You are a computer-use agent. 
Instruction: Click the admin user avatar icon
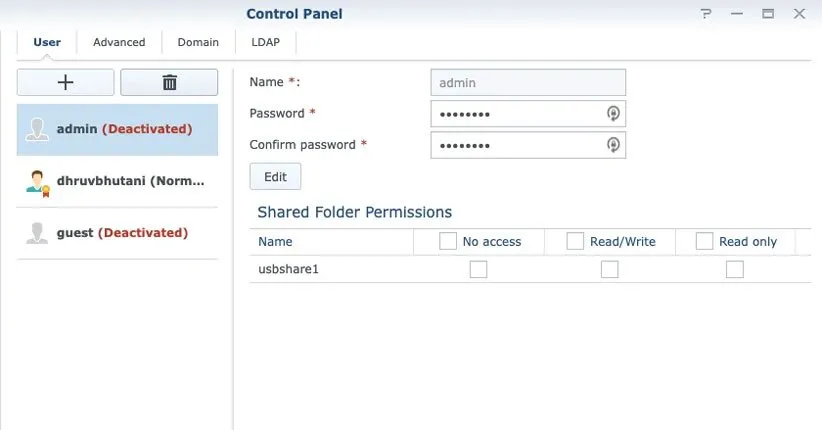pyautogui.click(x=38, y=129)
